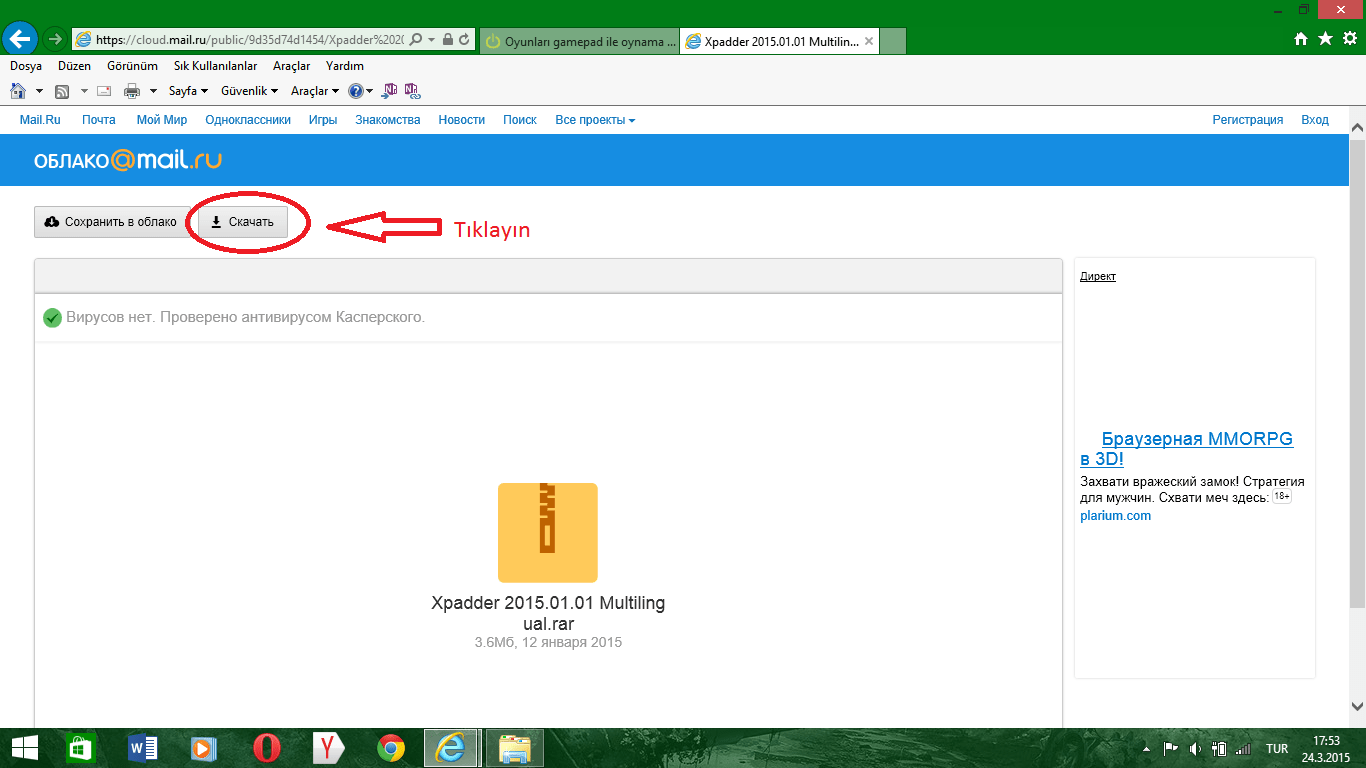
Task: Open the Araçlar menu in the menu bar
Action: tap(292, 66)
